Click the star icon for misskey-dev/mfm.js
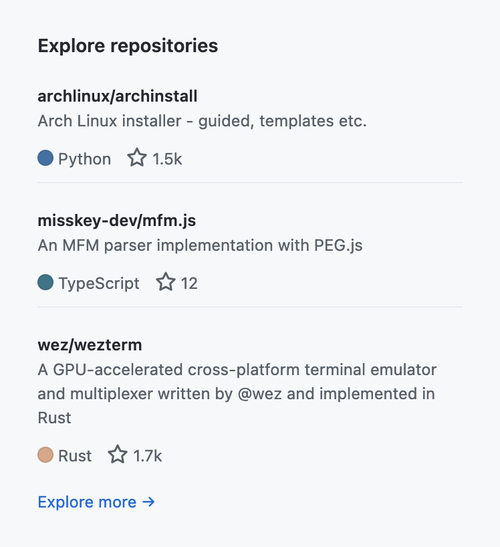Image resolution: width=500 pixels, height=547 pixels. point(165,282)
